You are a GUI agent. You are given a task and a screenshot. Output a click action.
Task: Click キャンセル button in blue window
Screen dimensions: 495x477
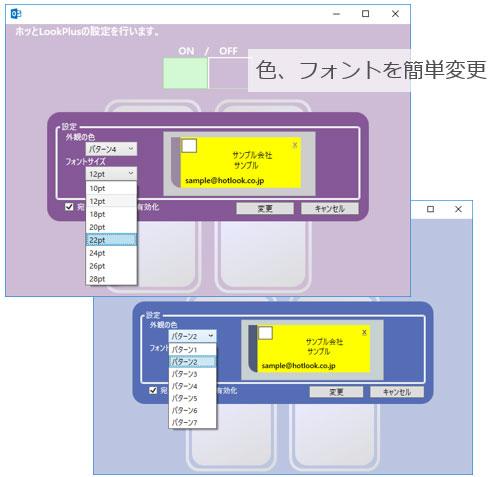(397, 392)
